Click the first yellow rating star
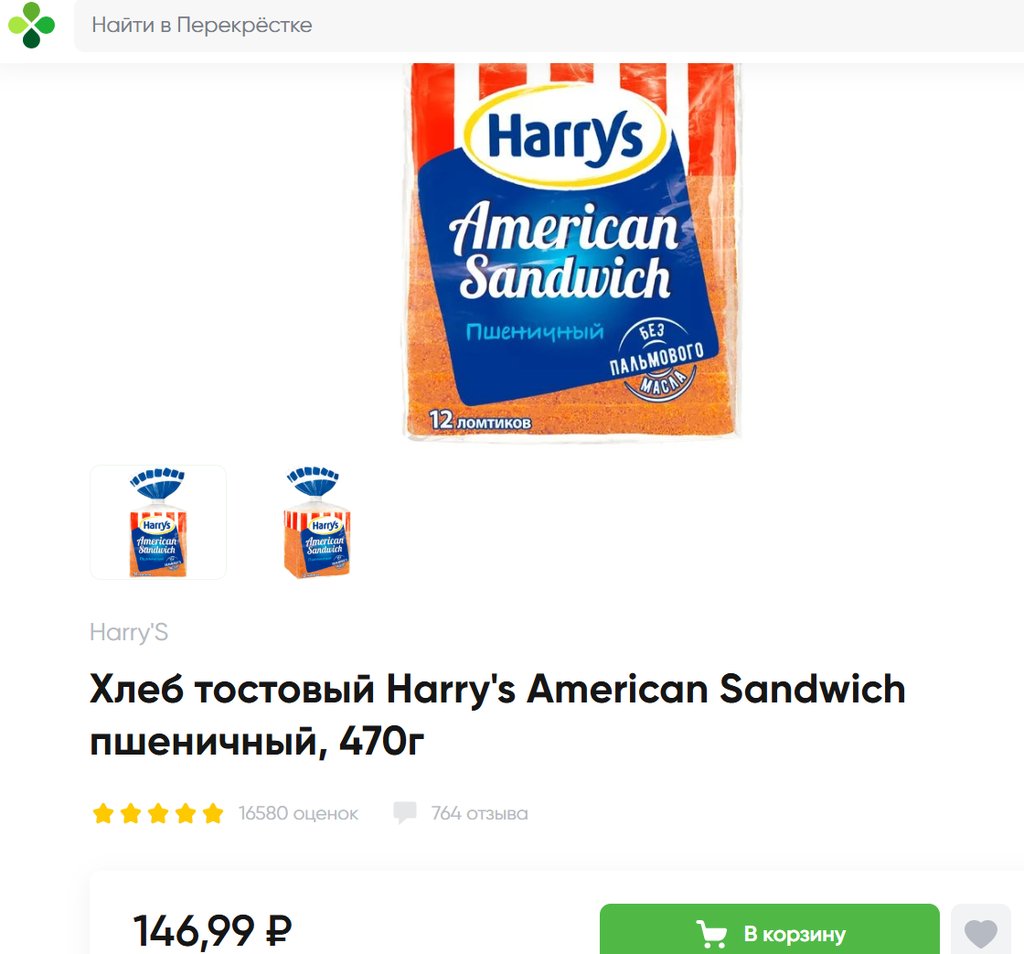Viewport: 1024px width, 954px height. coord(103,813)
